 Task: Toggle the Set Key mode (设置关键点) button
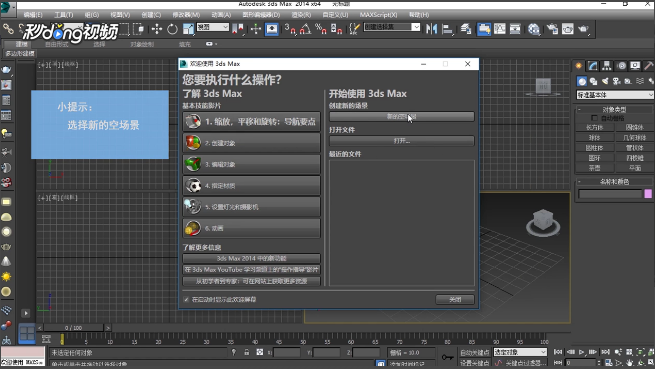click(x=475, y=363)
